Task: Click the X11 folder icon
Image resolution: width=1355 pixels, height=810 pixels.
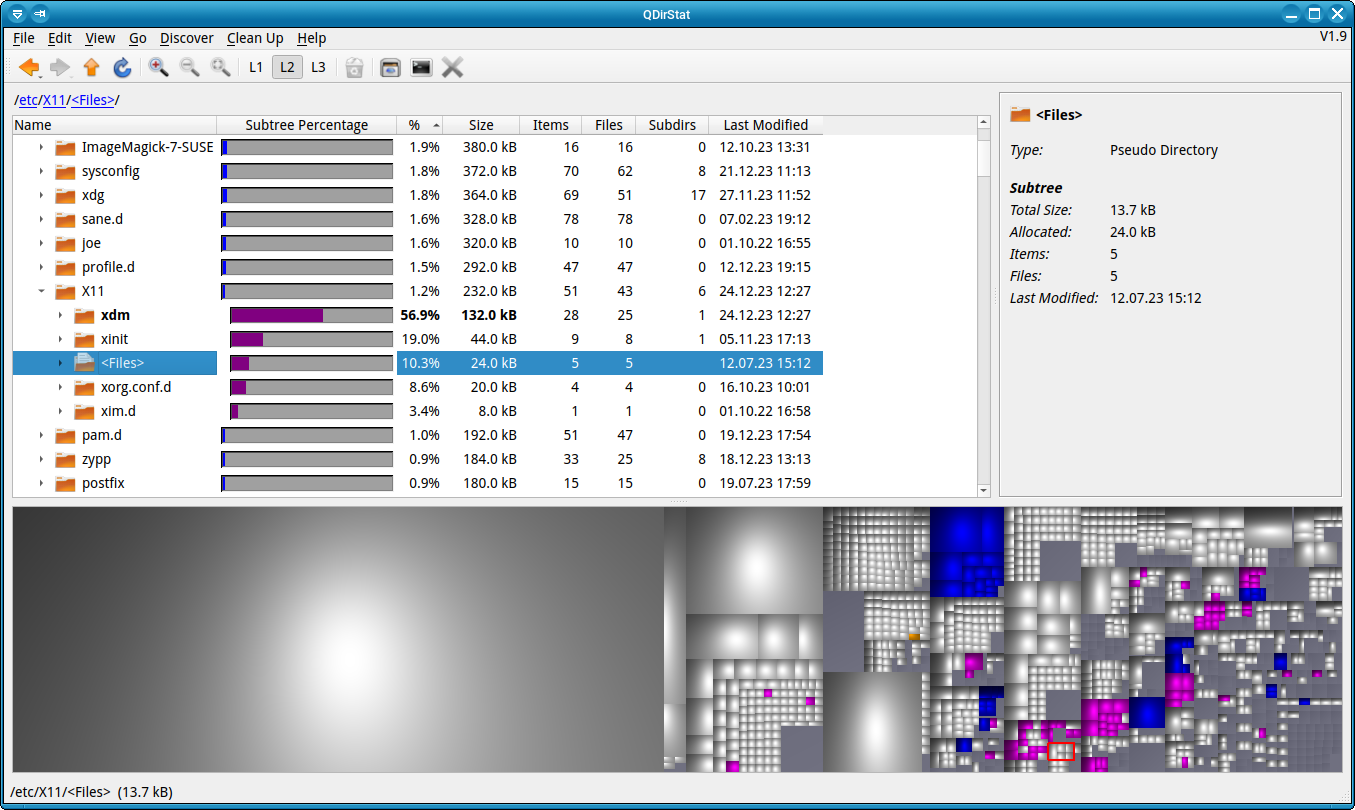Action: (65, 291)
